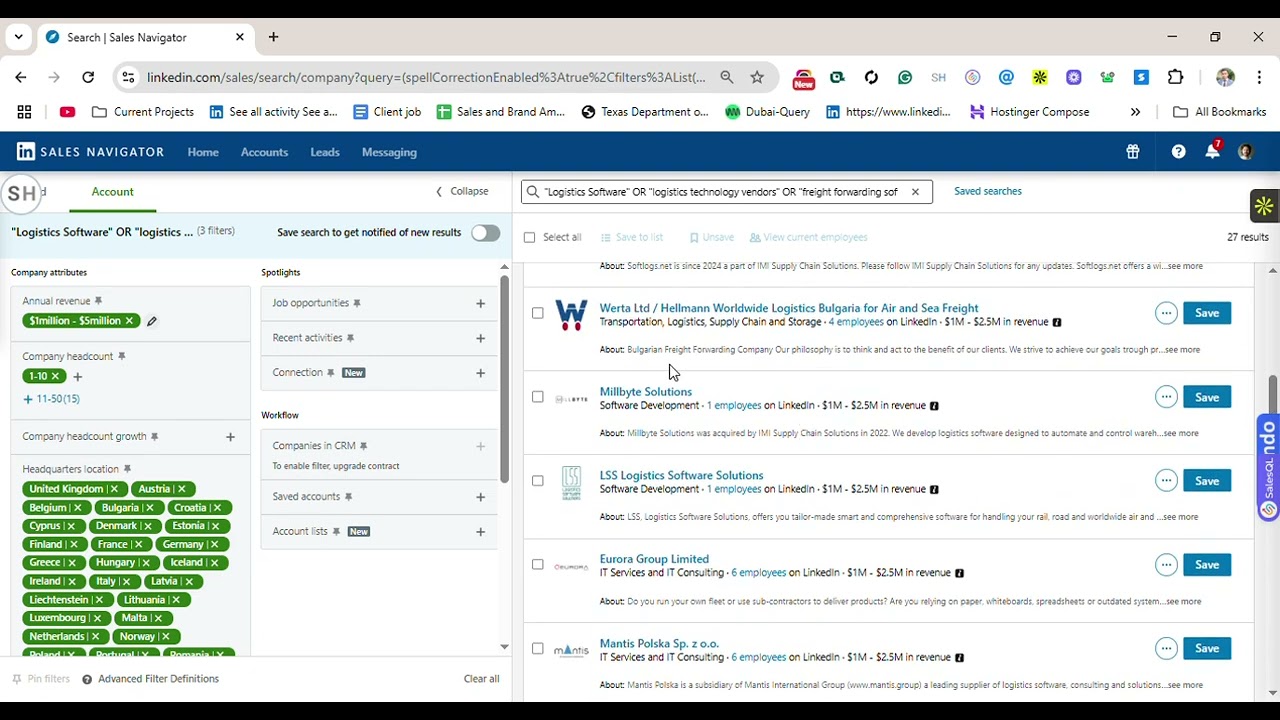Open the notifications bell icon
Viewport: 1280px width, 720px height.
click(1212, 152)
